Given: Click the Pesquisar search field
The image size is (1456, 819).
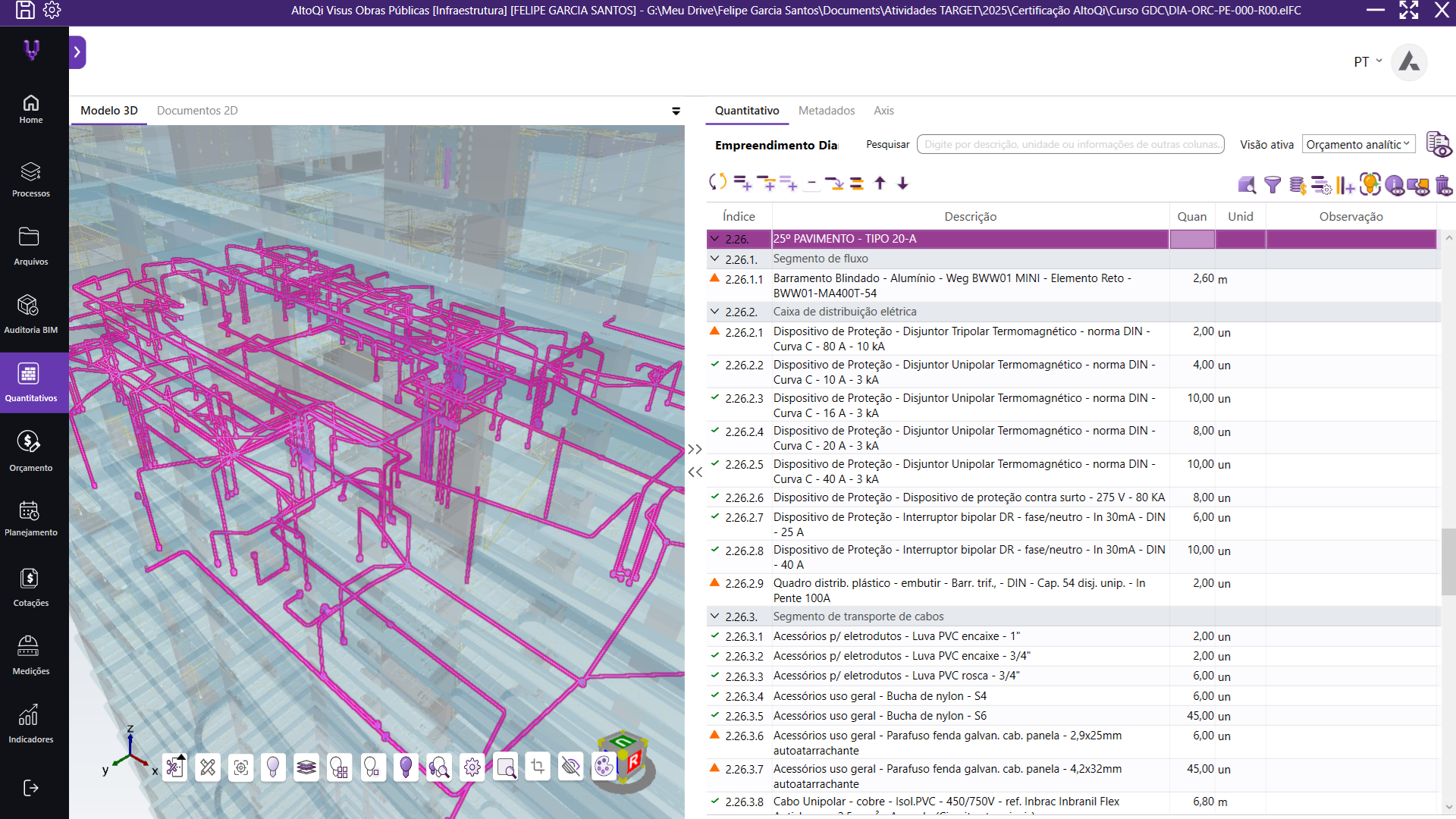Looking at the screenshot, I should pos(1070,144).
